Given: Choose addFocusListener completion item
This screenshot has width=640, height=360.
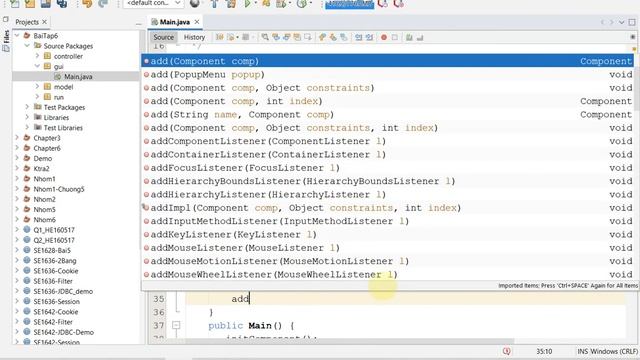Looking at the screenshot, I should (388, 168).
